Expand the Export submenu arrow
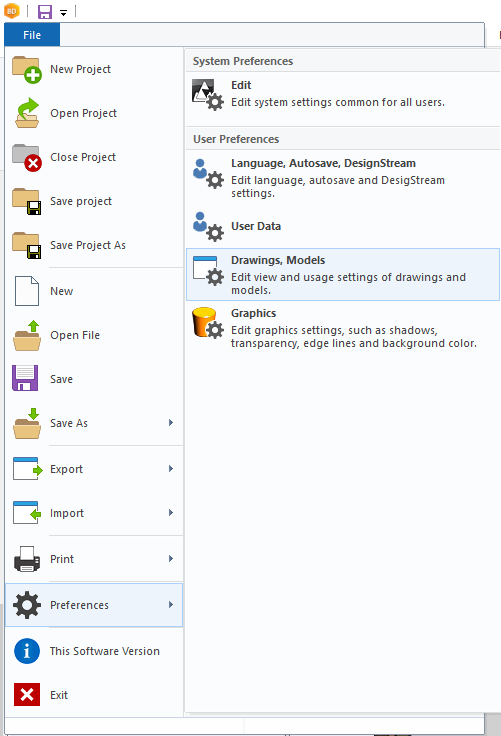Image resolution: width=501 pixels, height=736 pixels. pos(171,469)
